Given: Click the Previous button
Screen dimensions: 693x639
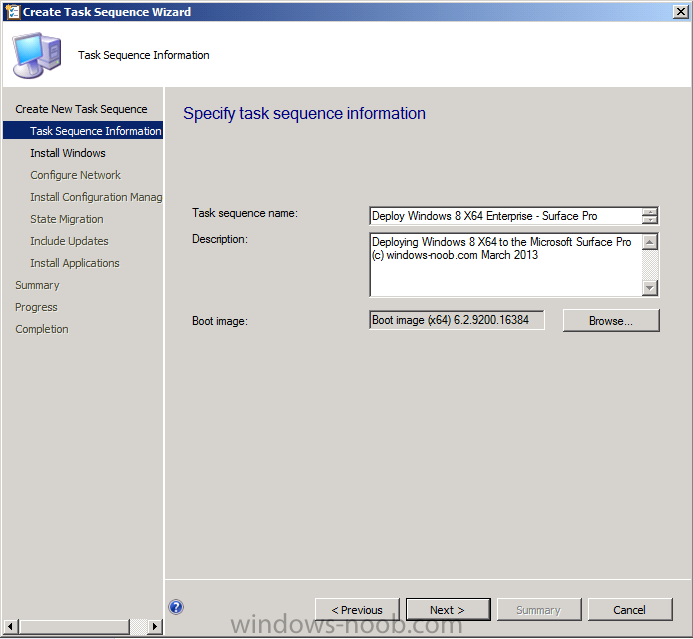Looking at the screenshot, I should [357, 610].
